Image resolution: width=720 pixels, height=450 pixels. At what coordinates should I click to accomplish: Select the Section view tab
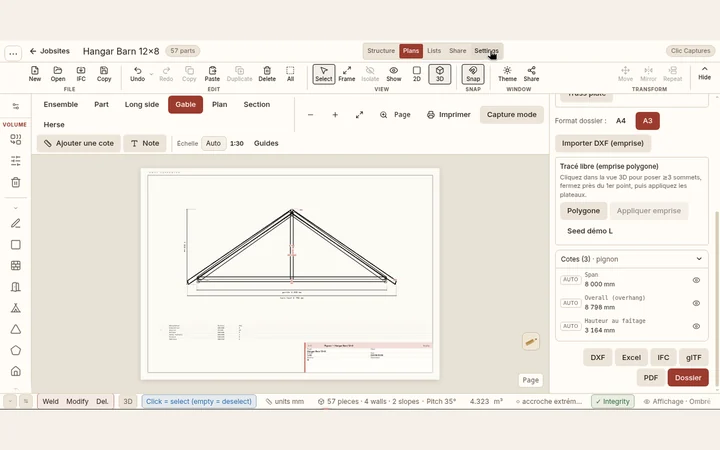click(257, 104)
